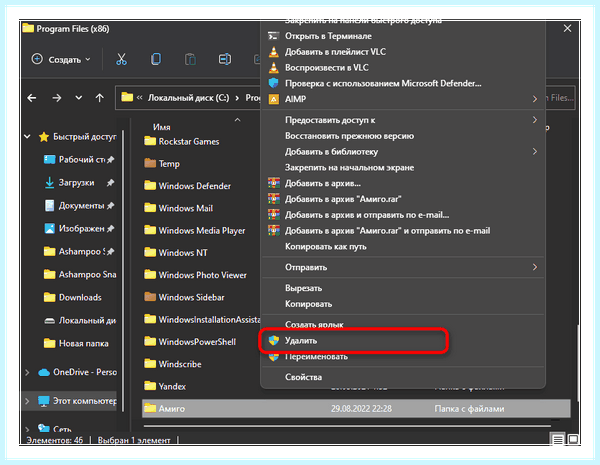Image resolution: width=600 pixels, height=465 pixels.
Task: Choose Открыть в Терминале menu item
Action: point(403,36)
